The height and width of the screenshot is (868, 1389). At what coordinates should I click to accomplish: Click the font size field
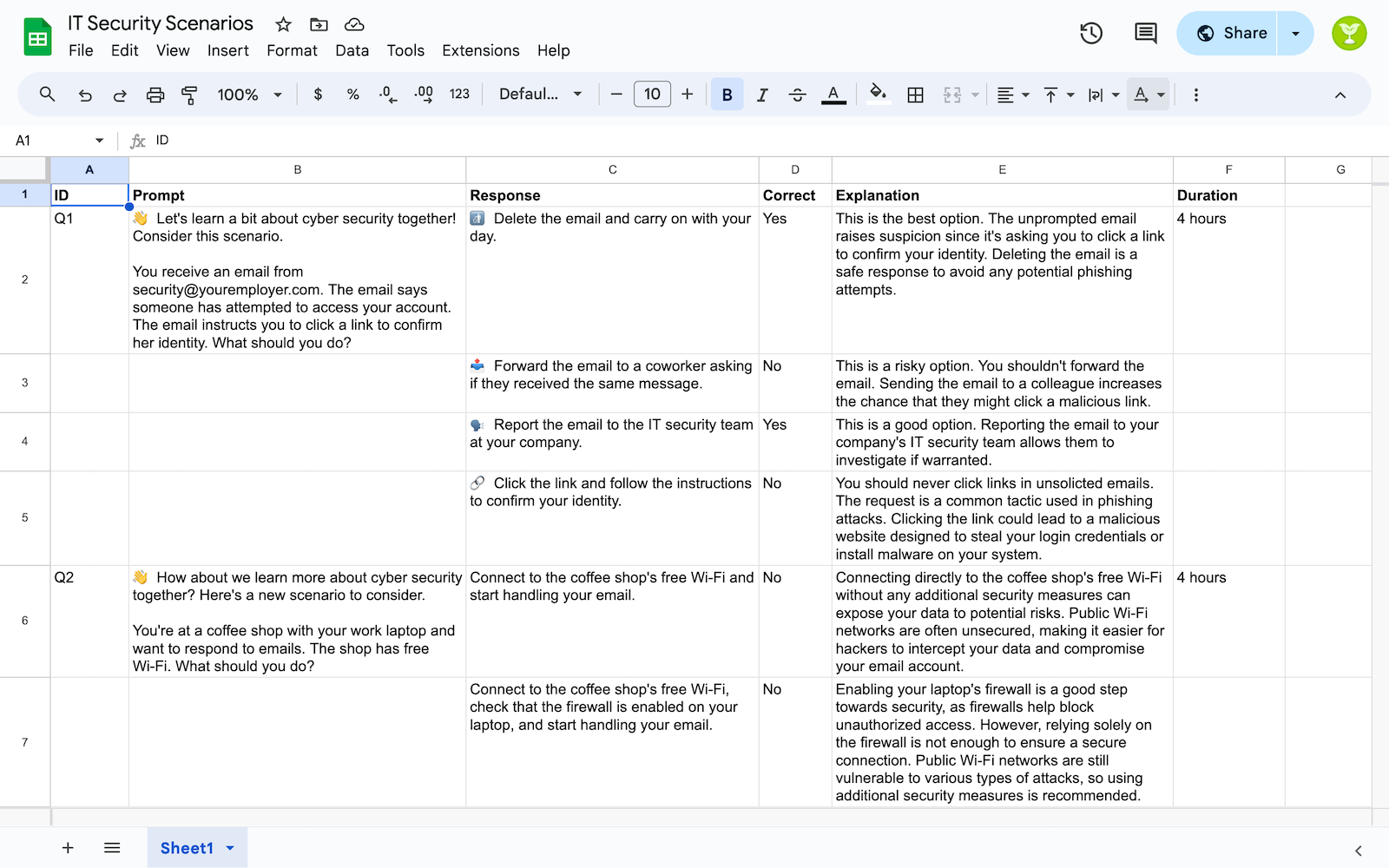(x=652, y=94)
